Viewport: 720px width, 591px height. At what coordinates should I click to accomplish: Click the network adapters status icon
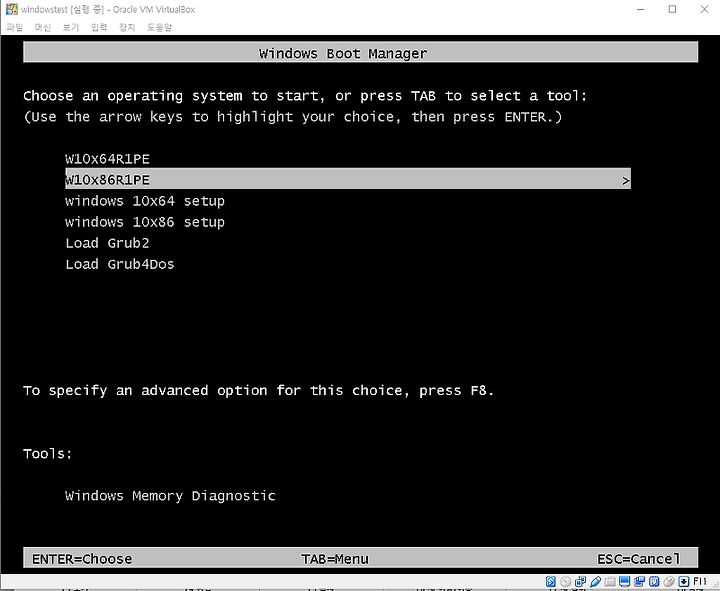pos(580,581)
